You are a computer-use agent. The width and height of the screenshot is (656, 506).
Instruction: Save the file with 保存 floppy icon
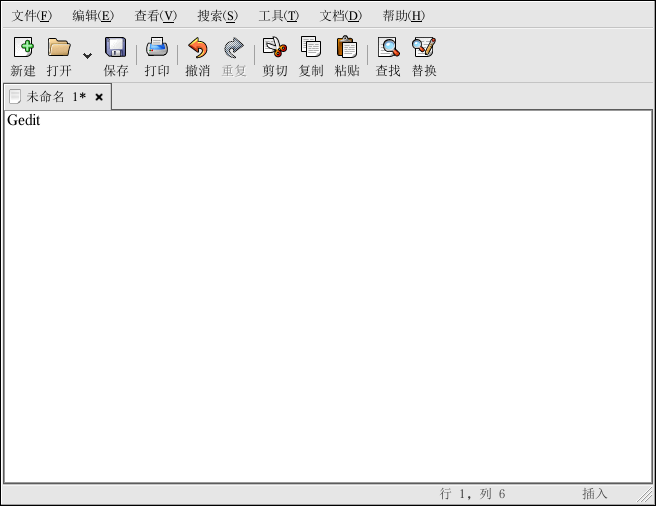pyautogui.click(x=116, y=48)
